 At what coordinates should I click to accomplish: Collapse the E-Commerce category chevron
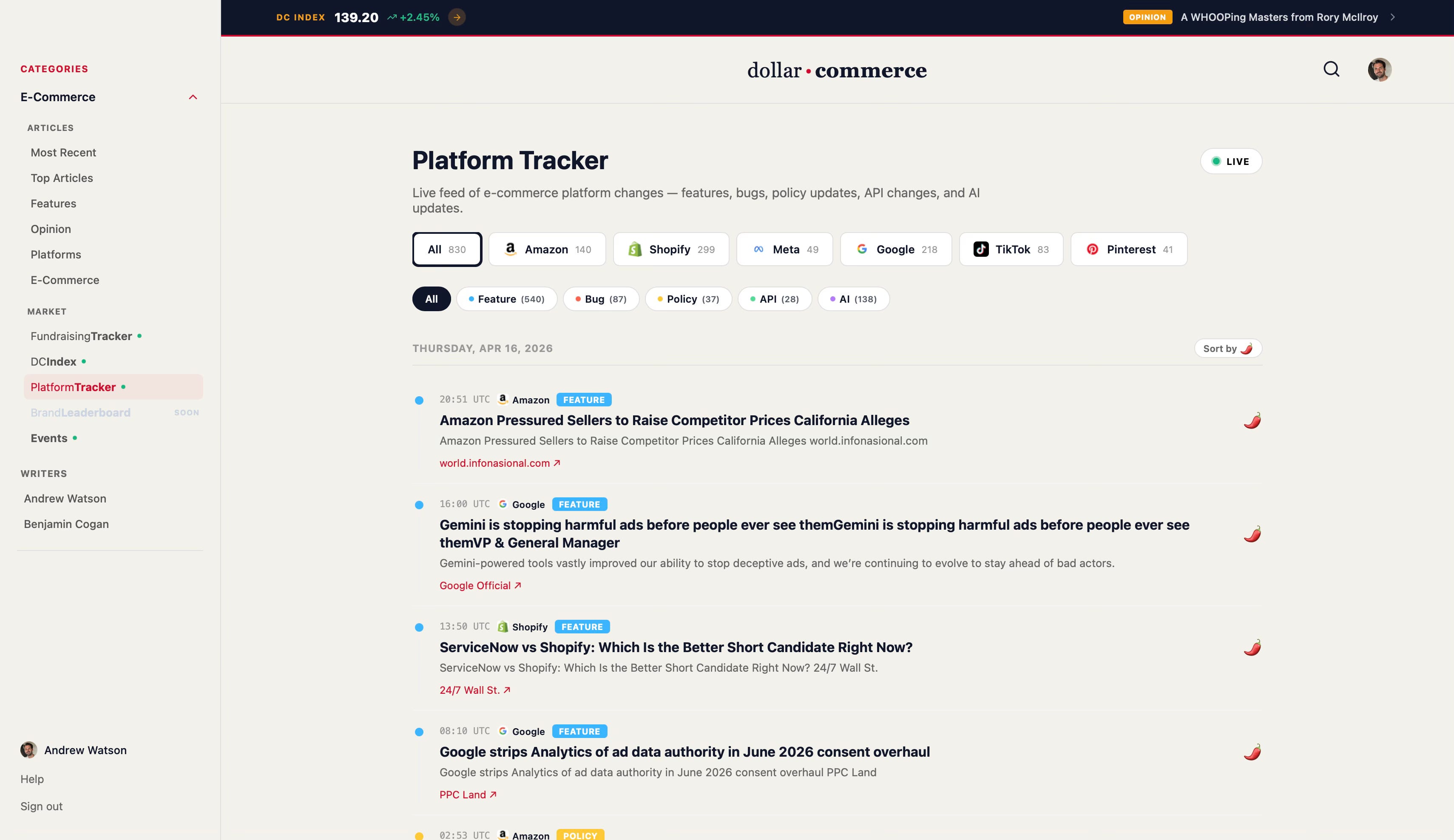193,97
